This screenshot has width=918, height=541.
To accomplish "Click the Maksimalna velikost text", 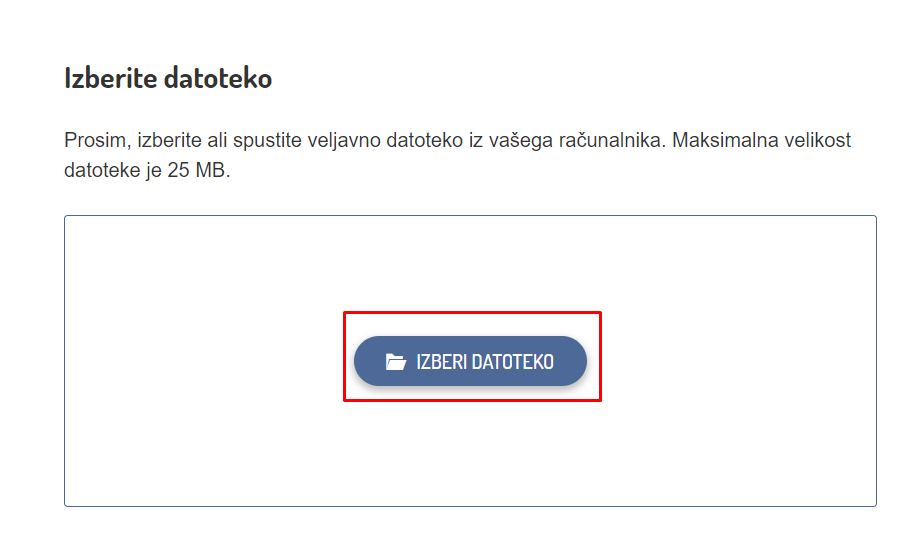I will pyautogui.click(x=761, y=140).
